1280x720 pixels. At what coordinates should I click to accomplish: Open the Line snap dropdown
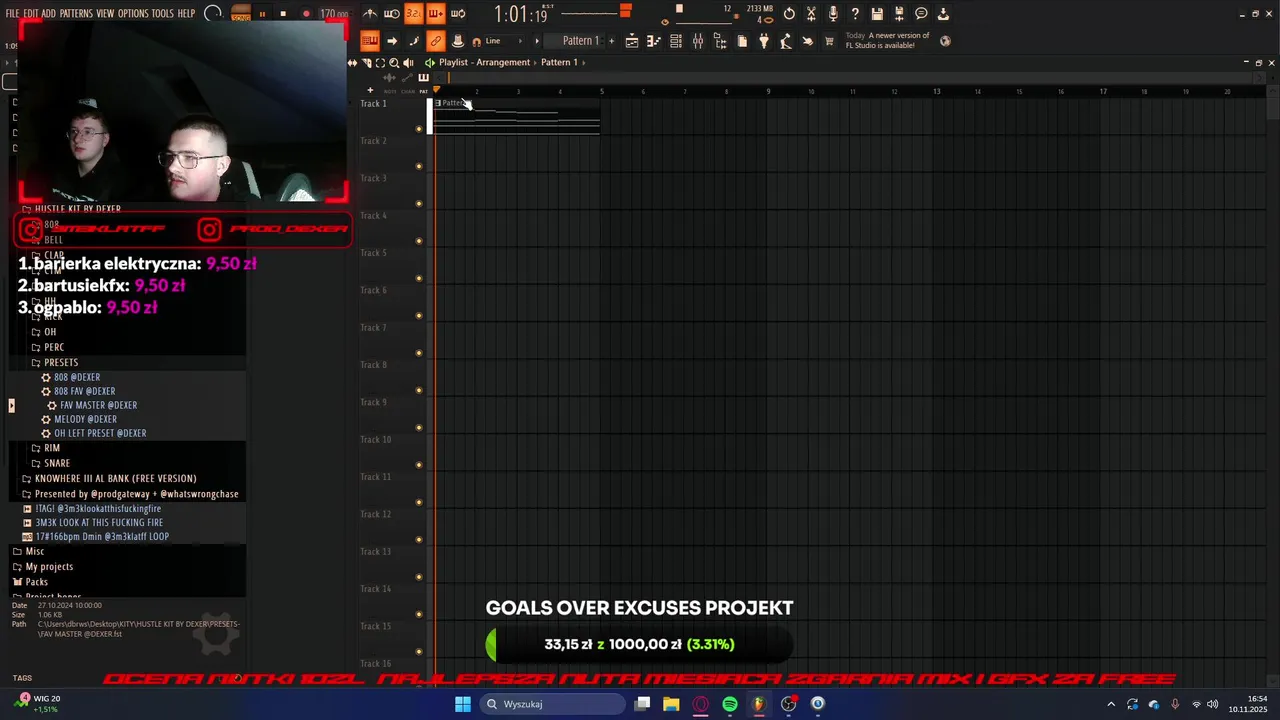504,41
